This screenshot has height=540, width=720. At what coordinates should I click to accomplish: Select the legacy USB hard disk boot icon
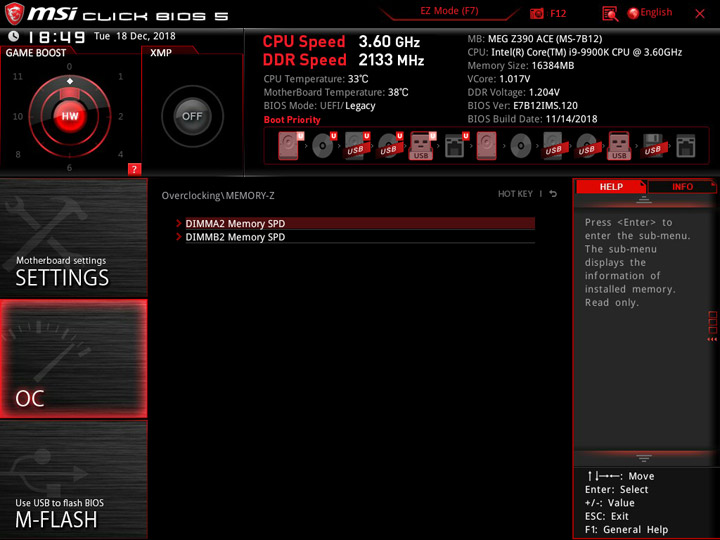(x=553, y=146)
